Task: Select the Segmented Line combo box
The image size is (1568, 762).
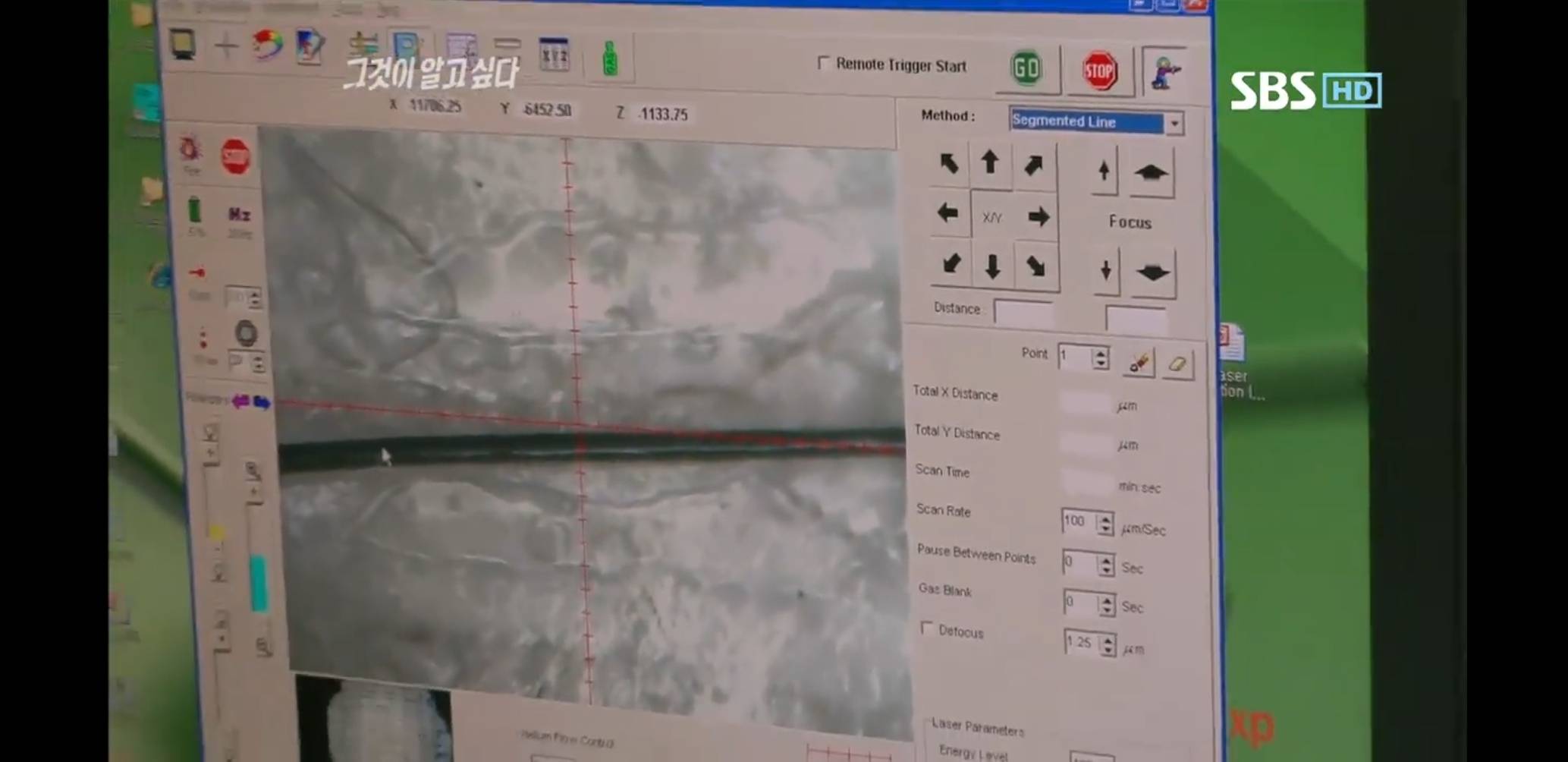Action: pos(1086,121)
